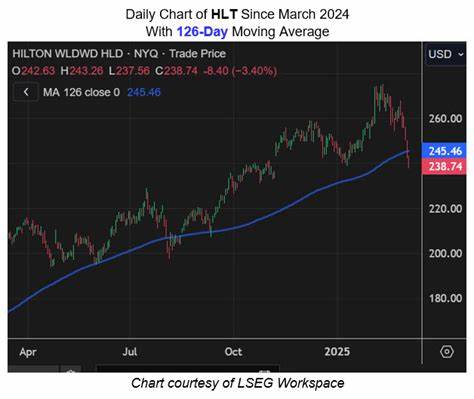474x399 pixels.
Task: Click the blue 126-Day text in the title
Action: pyautogui.click(x=202, y=32)
